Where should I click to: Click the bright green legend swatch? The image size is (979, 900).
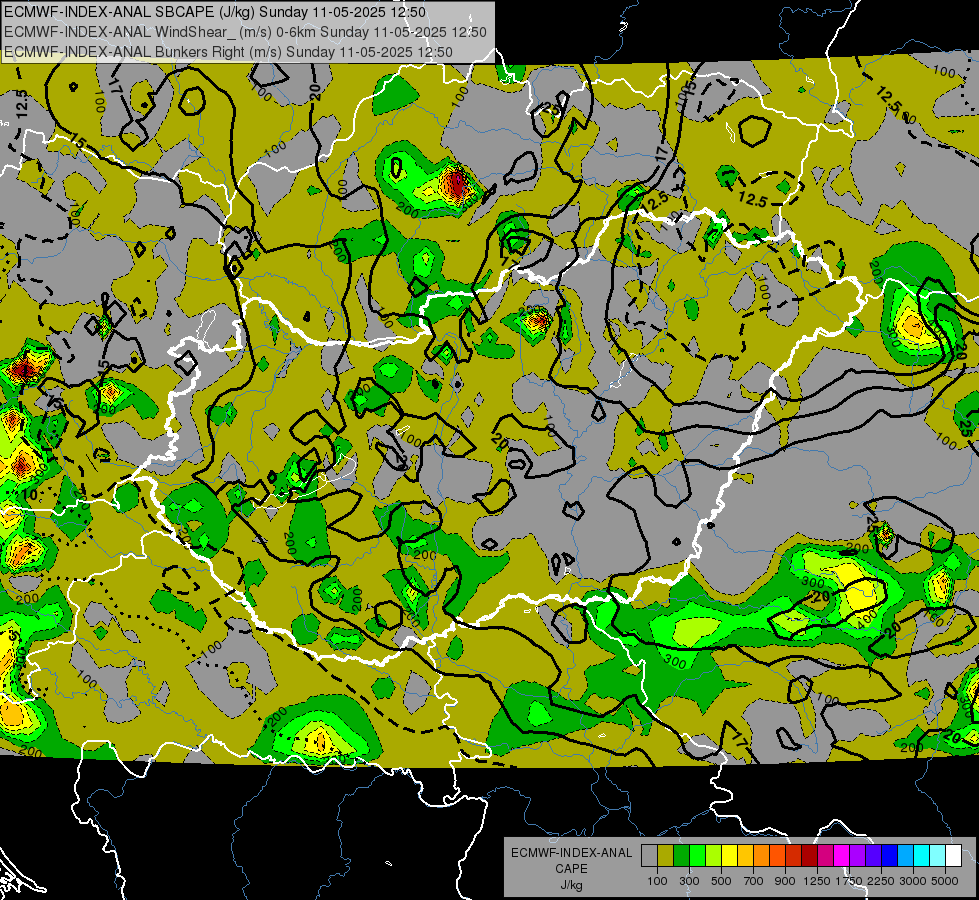coord(697,856)
